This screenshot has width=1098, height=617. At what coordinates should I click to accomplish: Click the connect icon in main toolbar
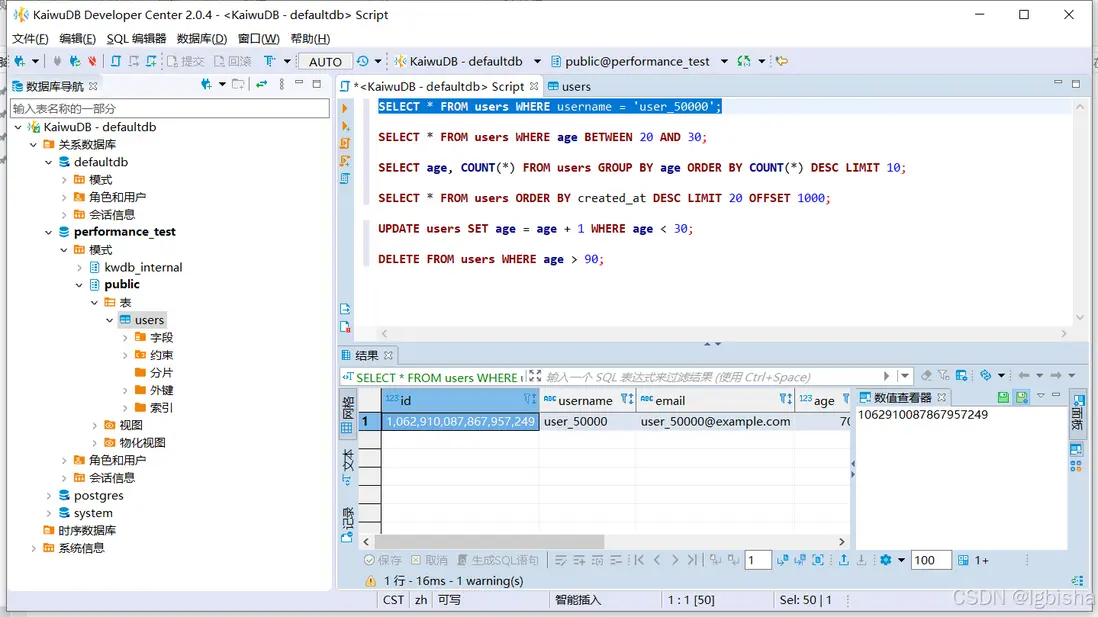[x=58, y=61]
